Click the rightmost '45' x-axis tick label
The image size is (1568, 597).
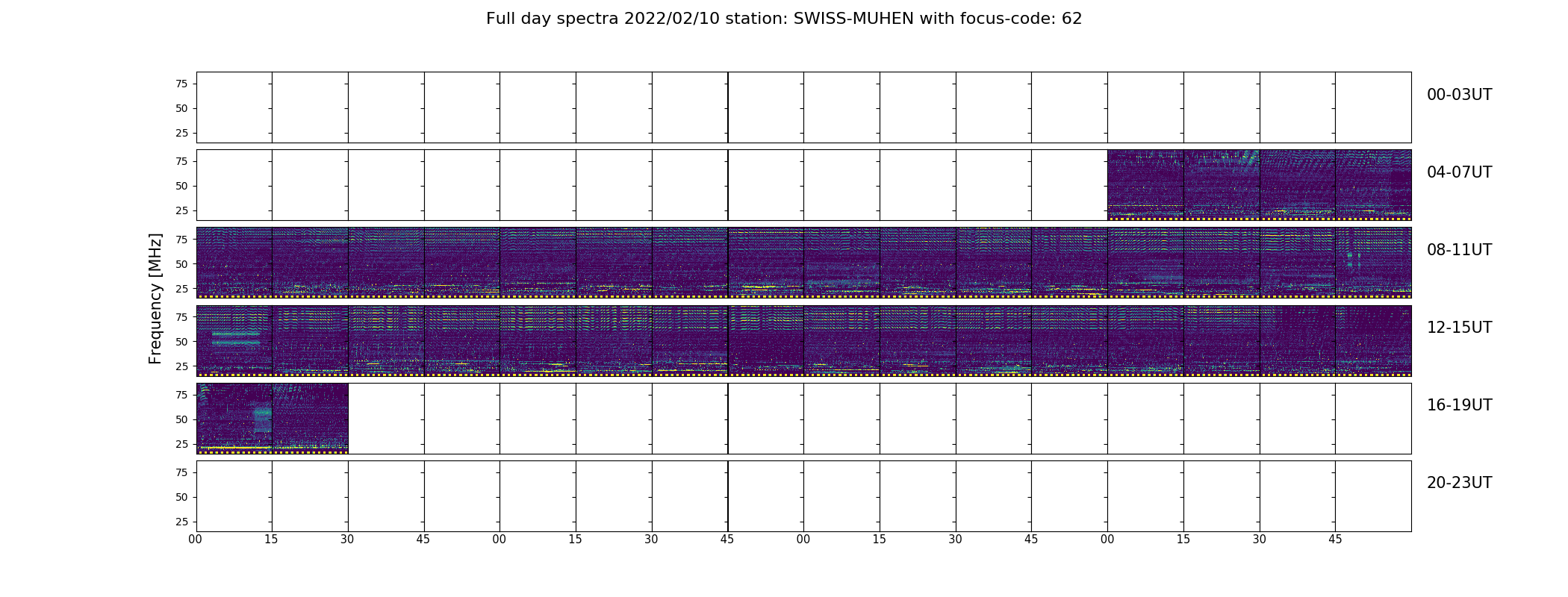pyautogui.click(x=1335, y=540)
